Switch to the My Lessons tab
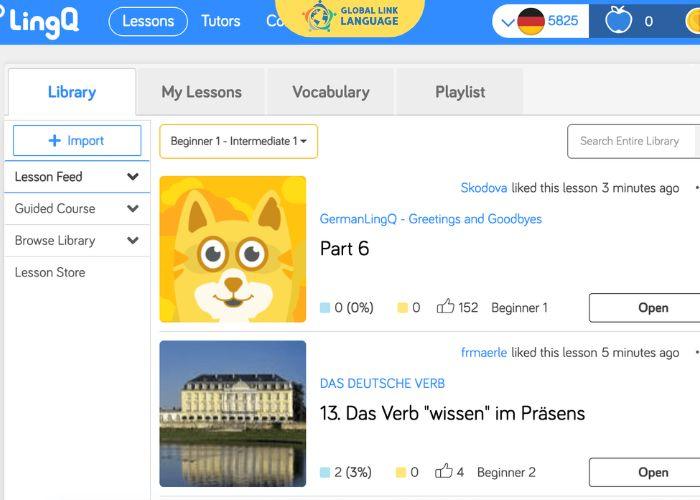 click(201, 92)
